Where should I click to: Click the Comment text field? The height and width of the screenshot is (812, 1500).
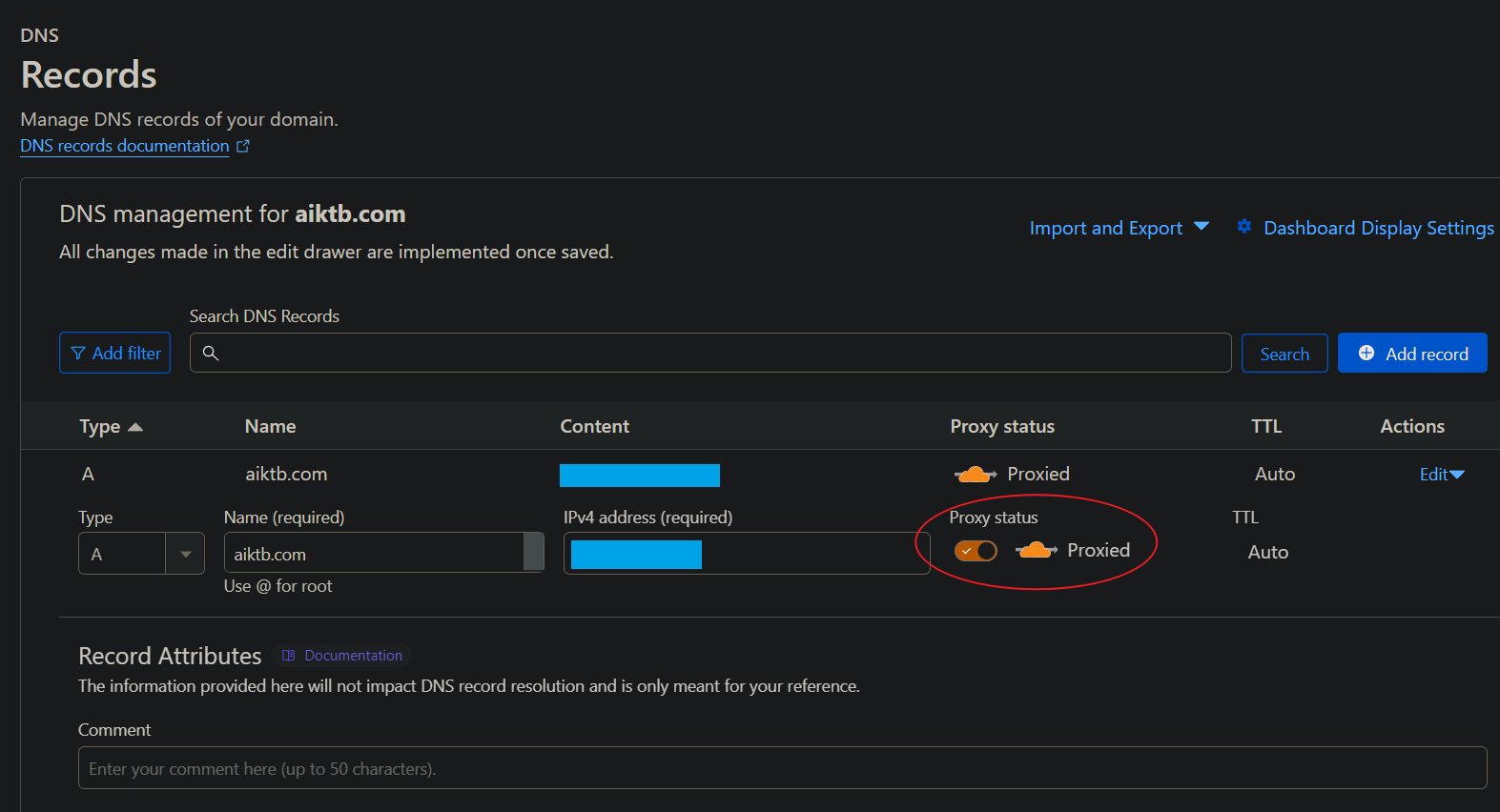[x=782, y=768]
